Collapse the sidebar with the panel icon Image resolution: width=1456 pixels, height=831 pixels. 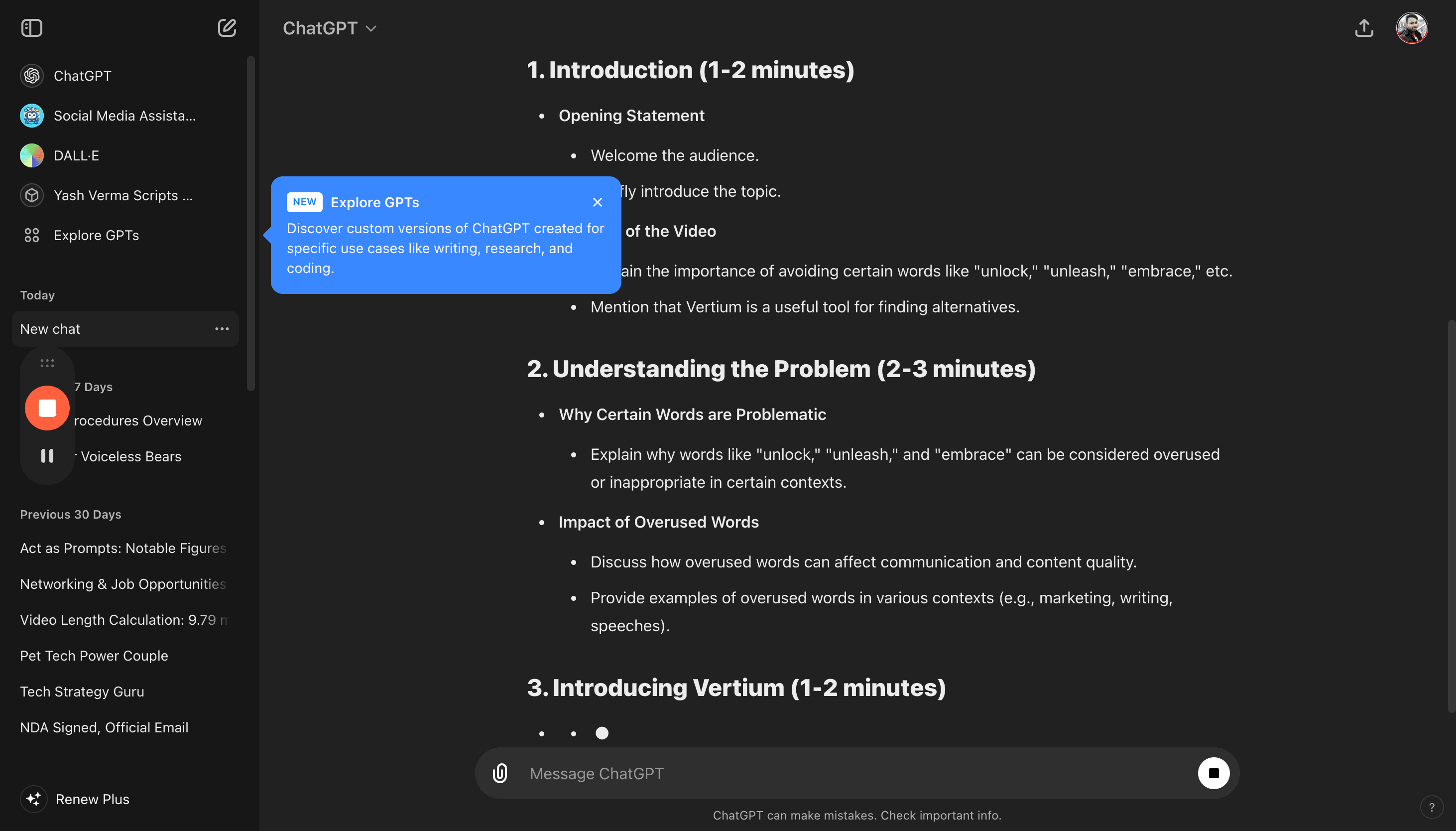pyautogui.click(x=31, y=28)
